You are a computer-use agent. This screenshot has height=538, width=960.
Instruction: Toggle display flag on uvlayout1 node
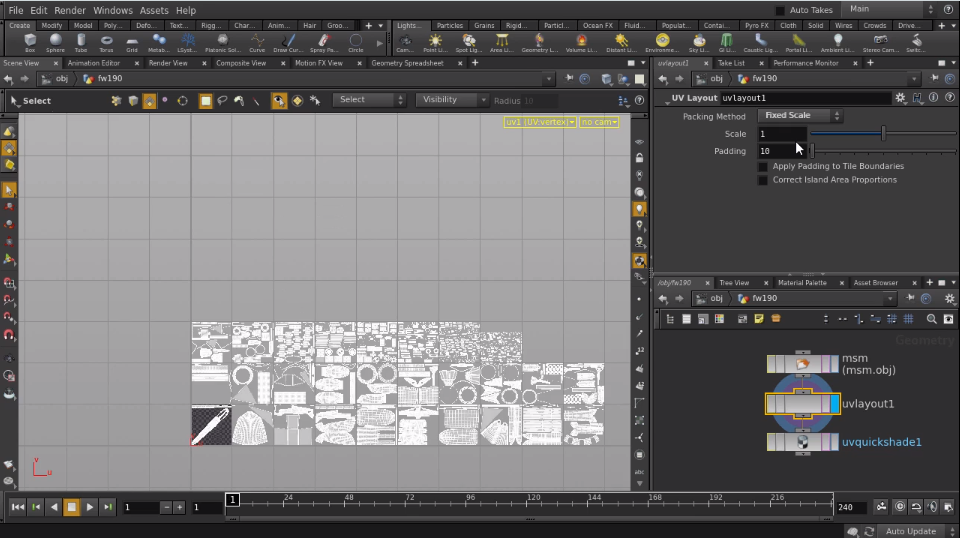pos(835,404)
